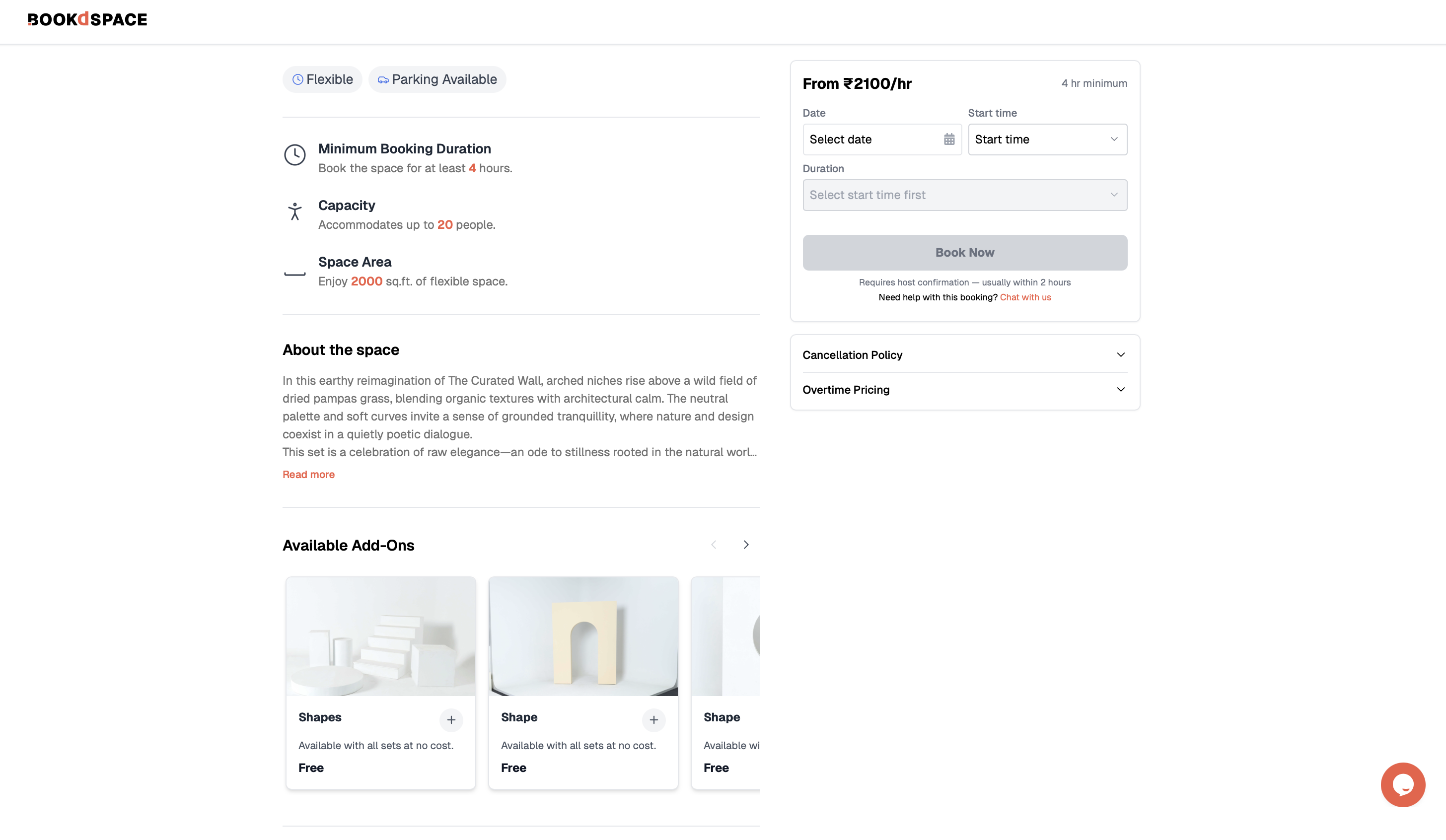Click the clock icon beside Minimum Booking Duration
This screenshot has height=840, width=1446.
tap(295, 155)
